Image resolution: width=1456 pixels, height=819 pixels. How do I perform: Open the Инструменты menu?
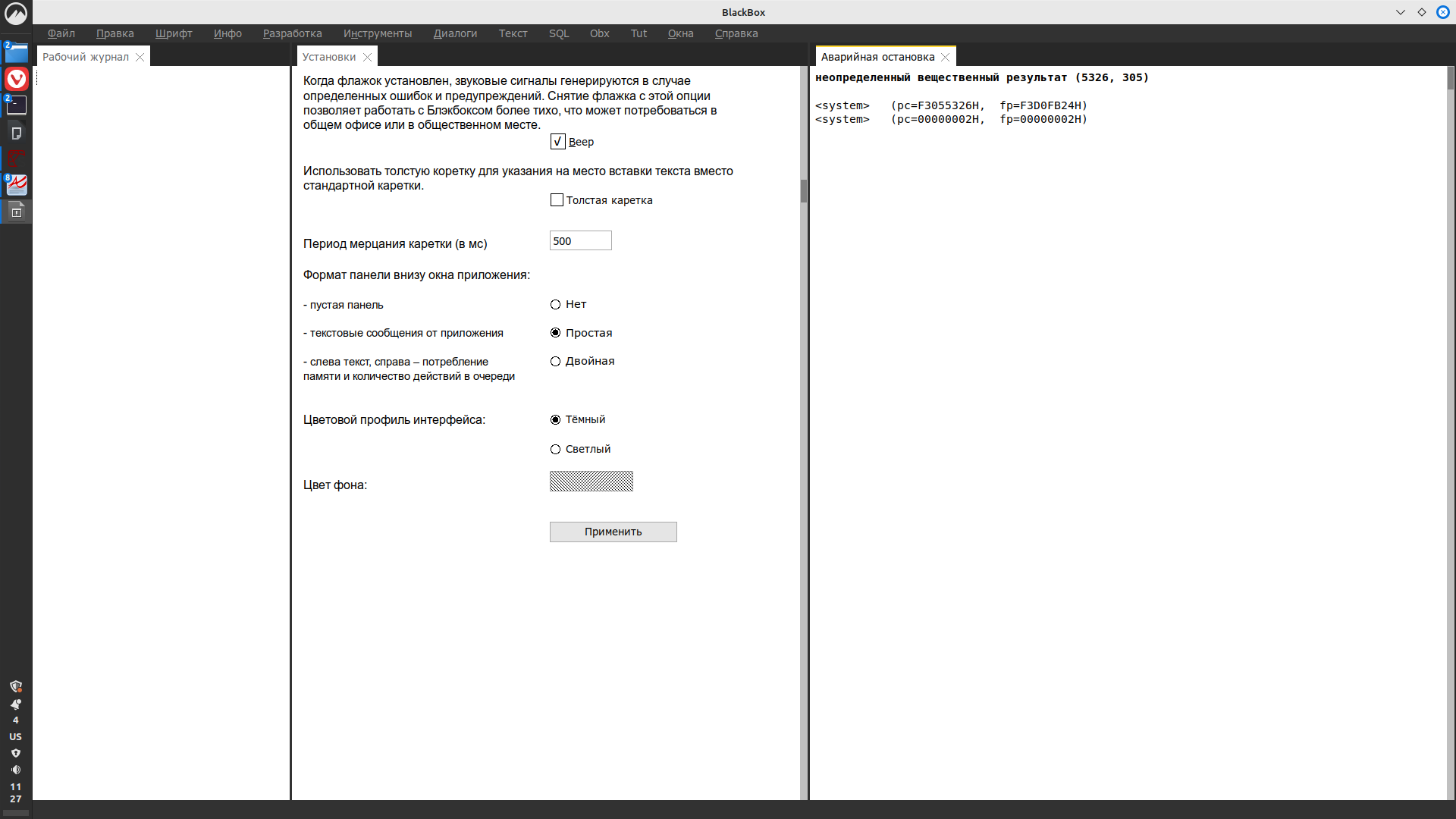[377, 33]
